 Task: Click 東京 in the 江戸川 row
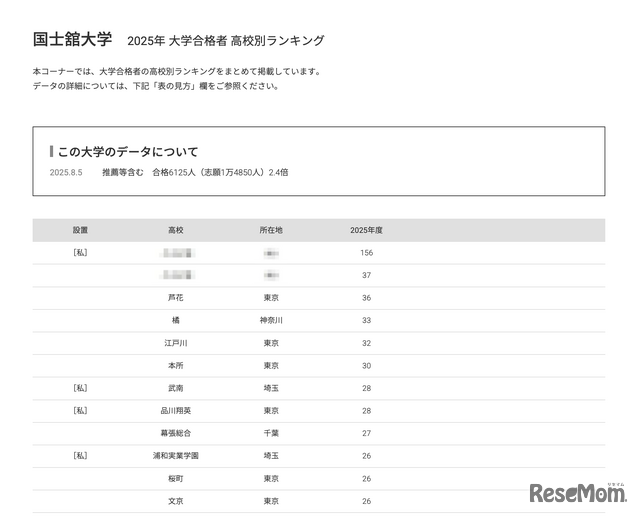pyautogui.click(x=271, y=343)
